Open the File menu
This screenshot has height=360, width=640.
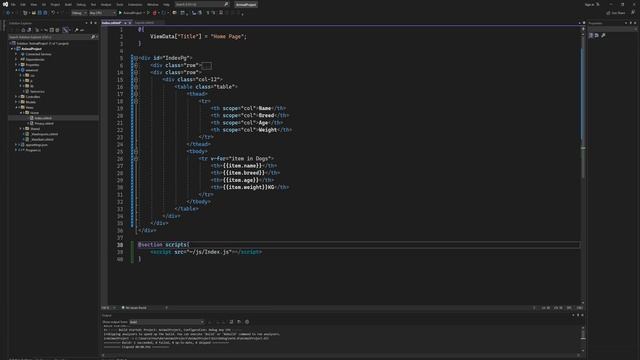(13, 4)
